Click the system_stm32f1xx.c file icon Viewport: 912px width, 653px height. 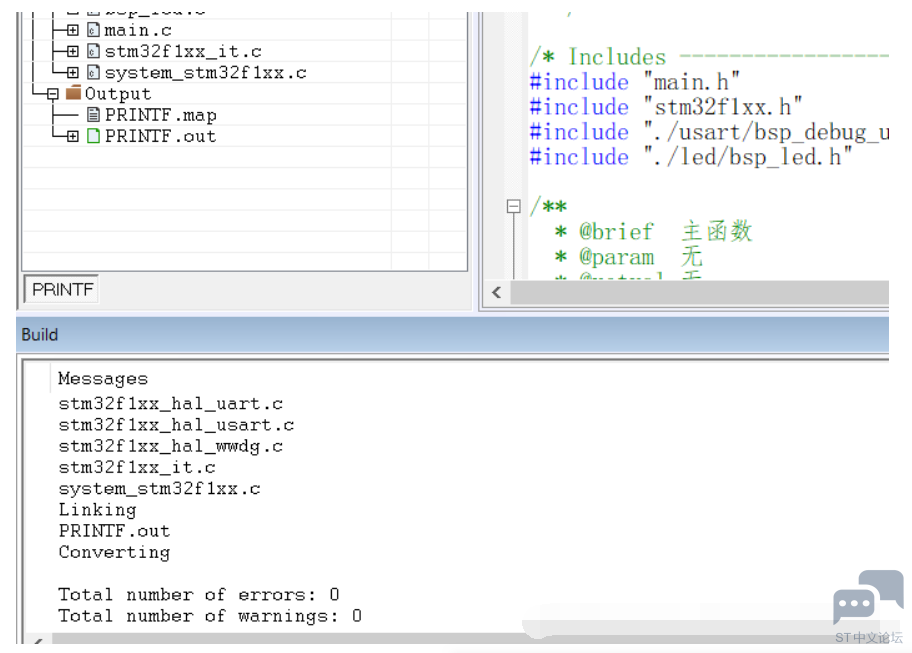click(x=94, y=71)
